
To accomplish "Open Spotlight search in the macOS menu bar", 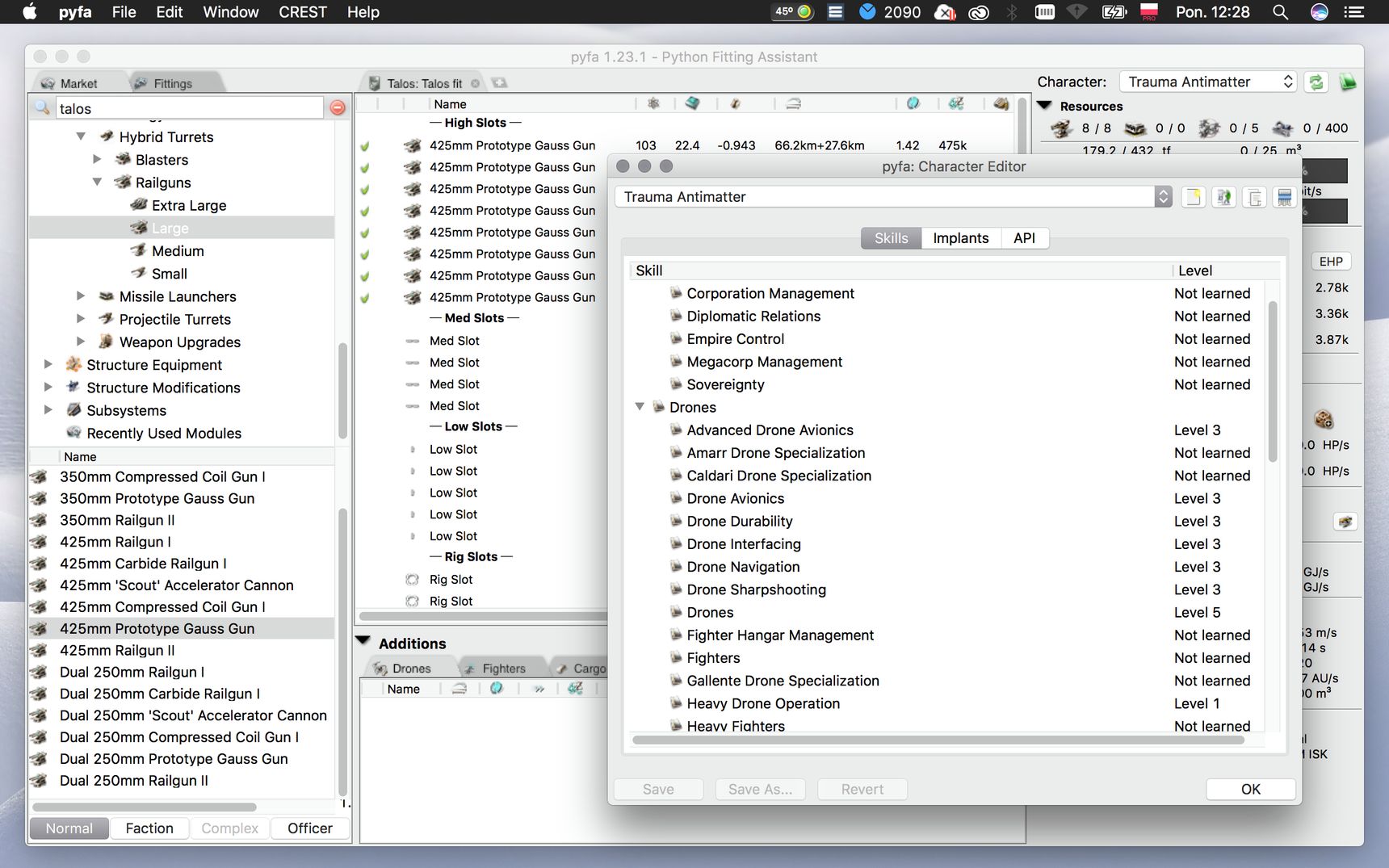I will coord(1280,12).
